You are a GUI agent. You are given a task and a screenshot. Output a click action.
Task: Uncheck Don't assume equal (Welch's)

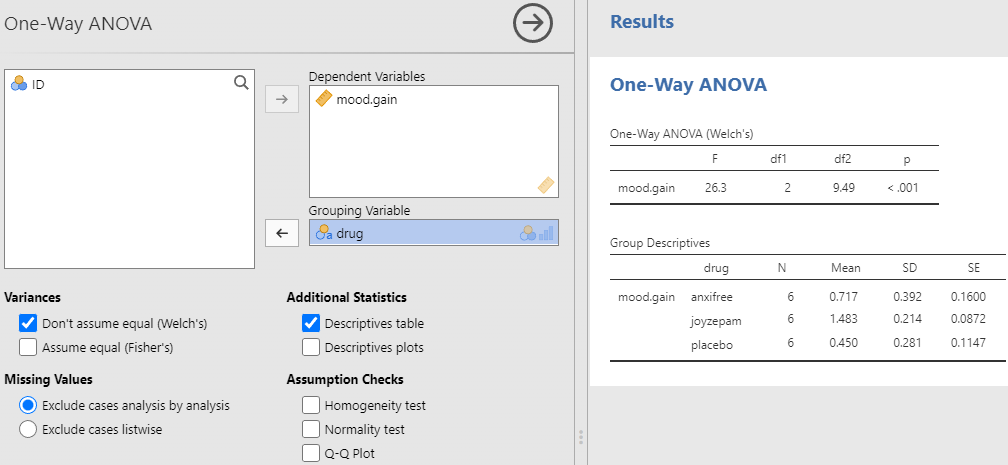click(x=28, y=323)
